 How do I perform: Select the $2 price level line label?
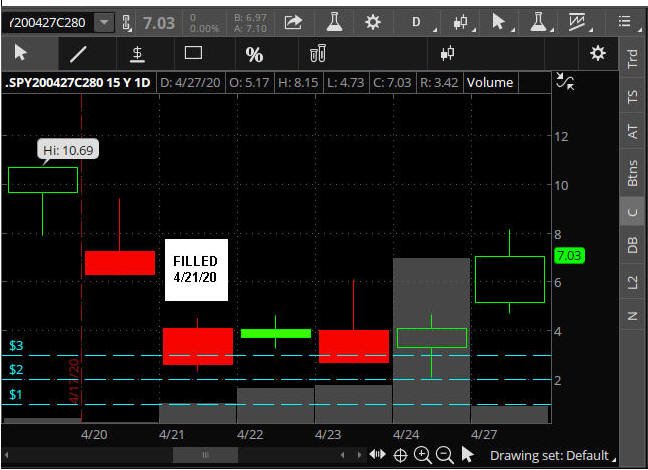pos(16,369)
